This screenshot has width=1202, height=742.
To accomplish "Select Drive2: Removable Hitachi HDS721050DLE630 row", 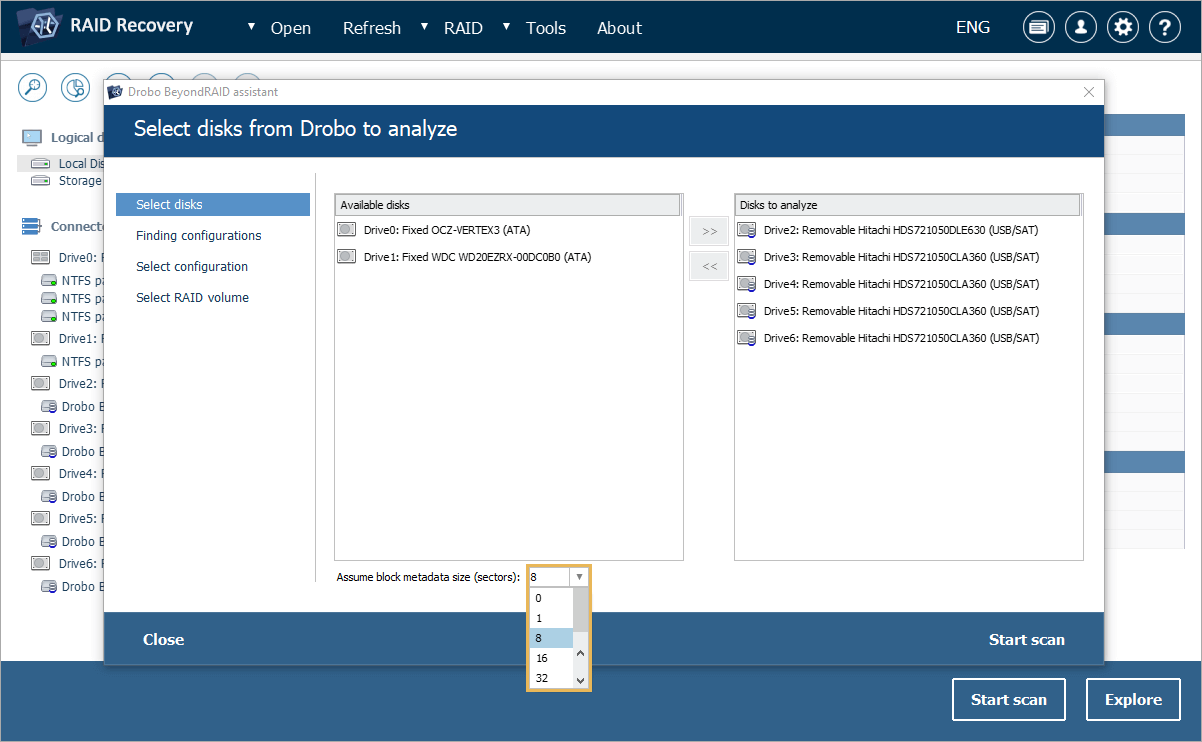I will (x=908, y=230).
